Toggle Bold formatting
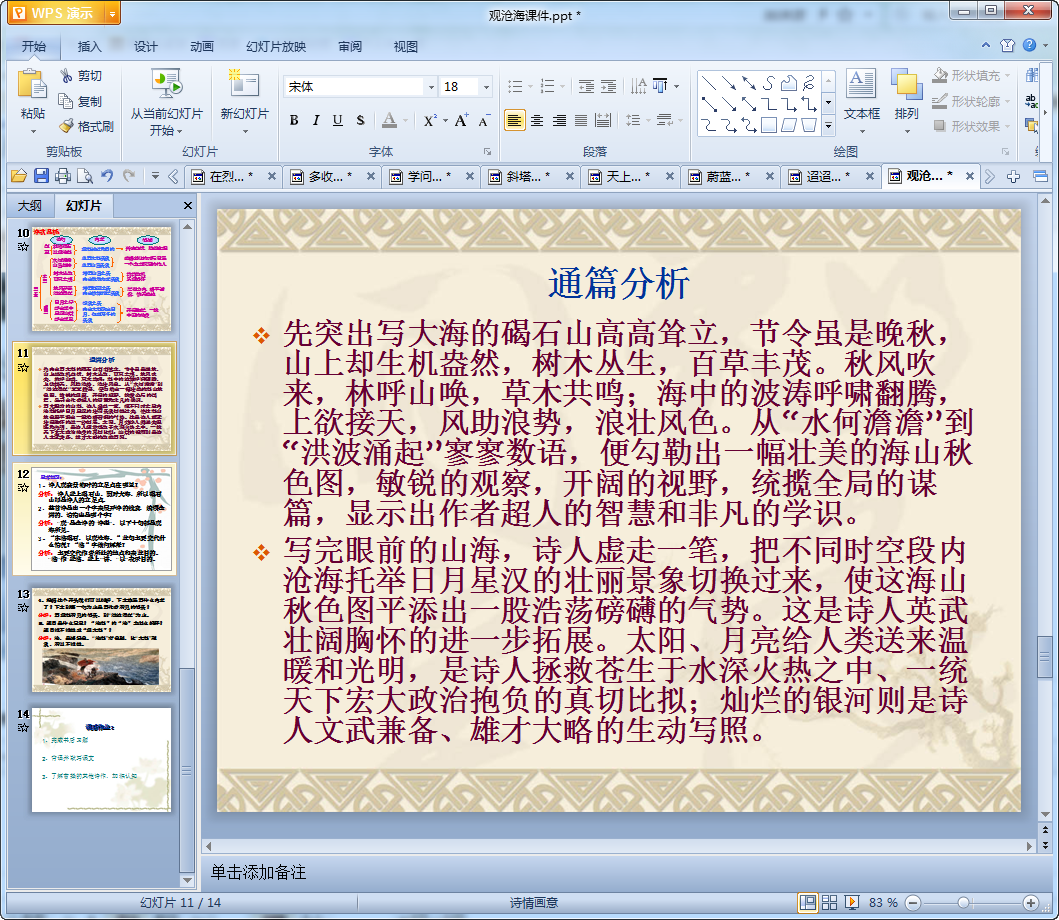Screen dimensions: 1059x920 294,120
